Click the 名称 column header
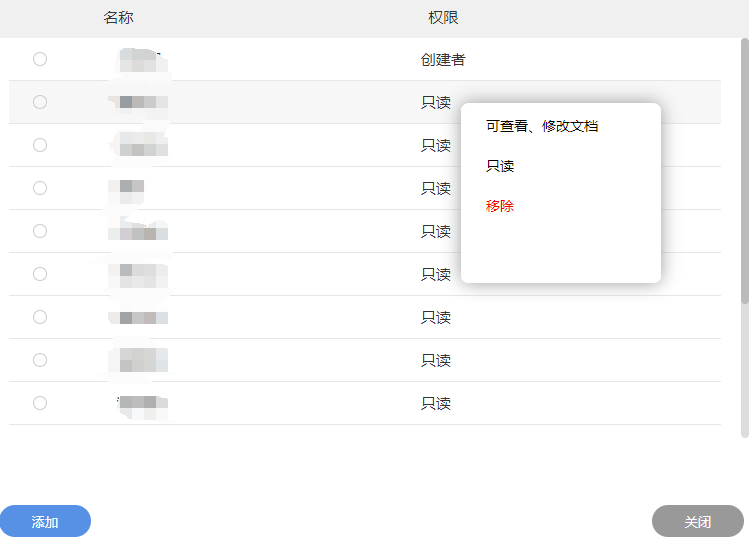This screenshot has height=548, width=756. (x=118, y=18)
